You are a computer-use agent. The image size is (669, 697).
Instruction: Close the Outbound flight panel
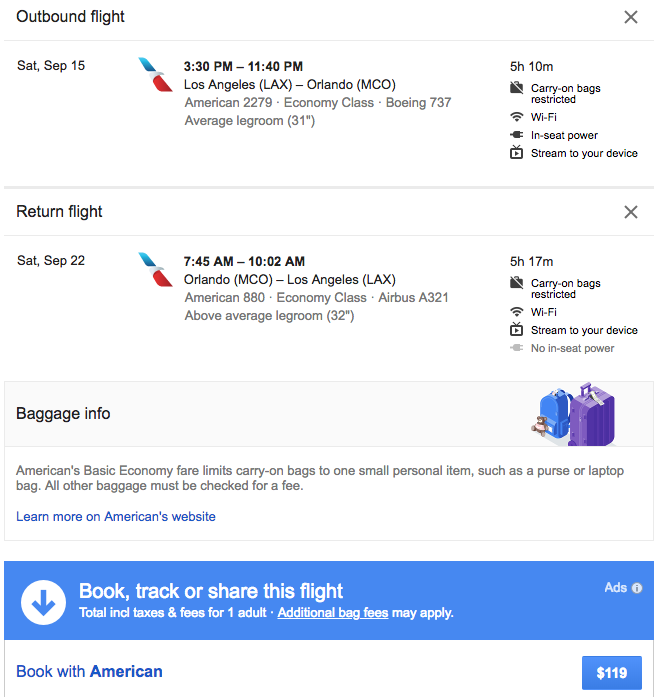tap(631, 17)
